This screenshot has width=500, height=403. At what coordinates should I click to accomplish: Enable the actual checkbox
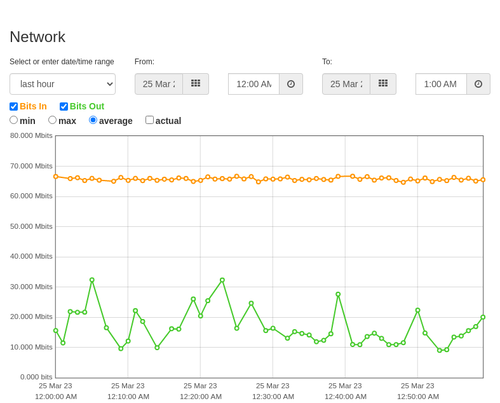click(150, 120)
